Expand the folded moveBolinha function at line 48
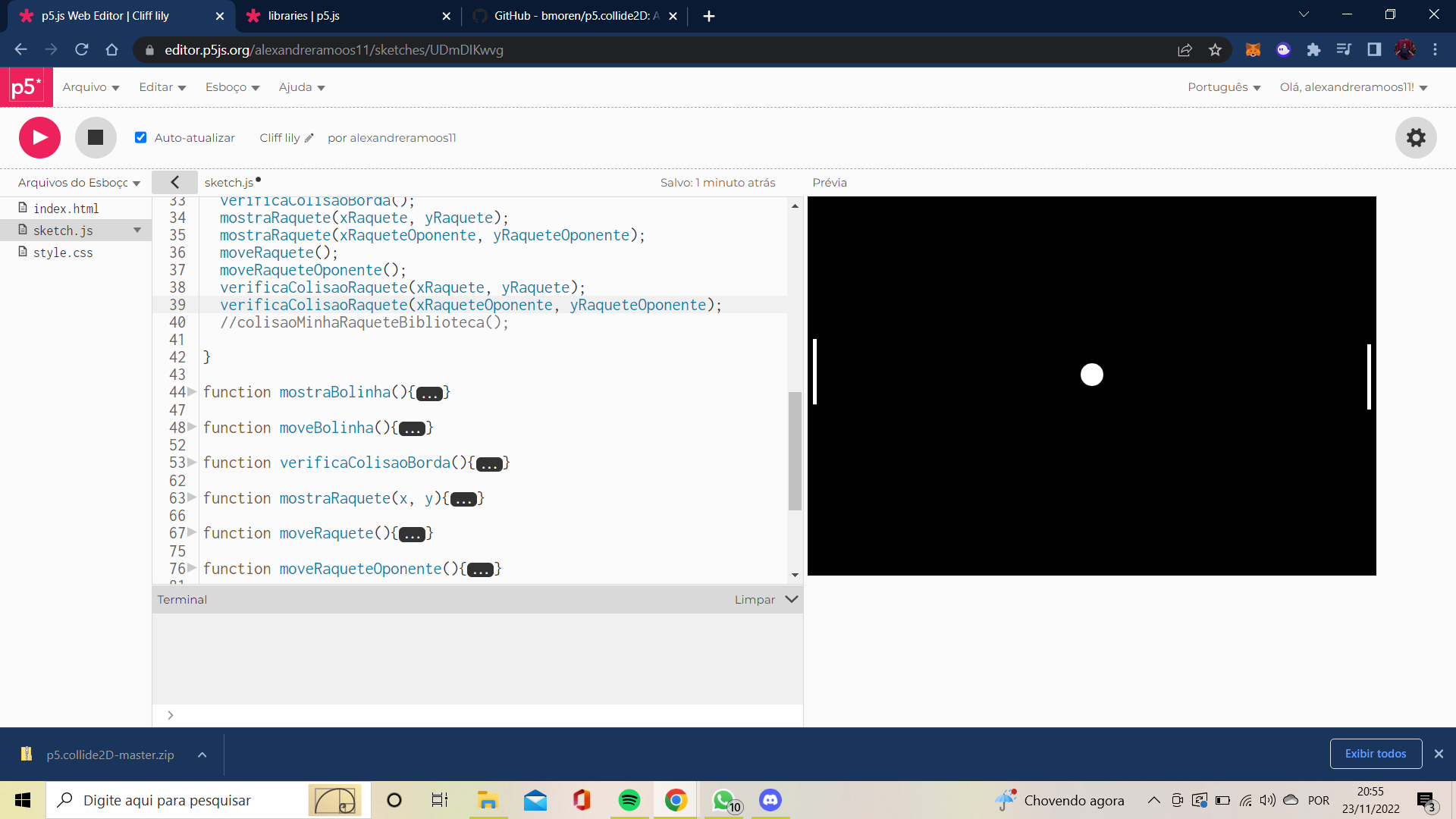This screenshot has width=1456, height=819. 192,428
